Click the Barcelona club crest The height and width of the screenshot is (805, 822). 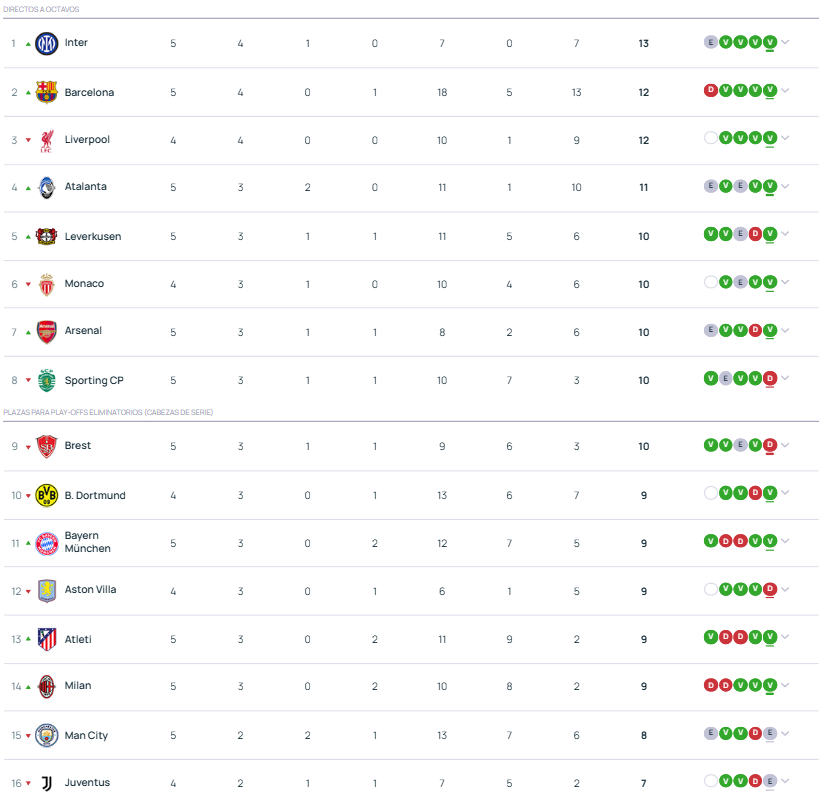coord(46,92)
